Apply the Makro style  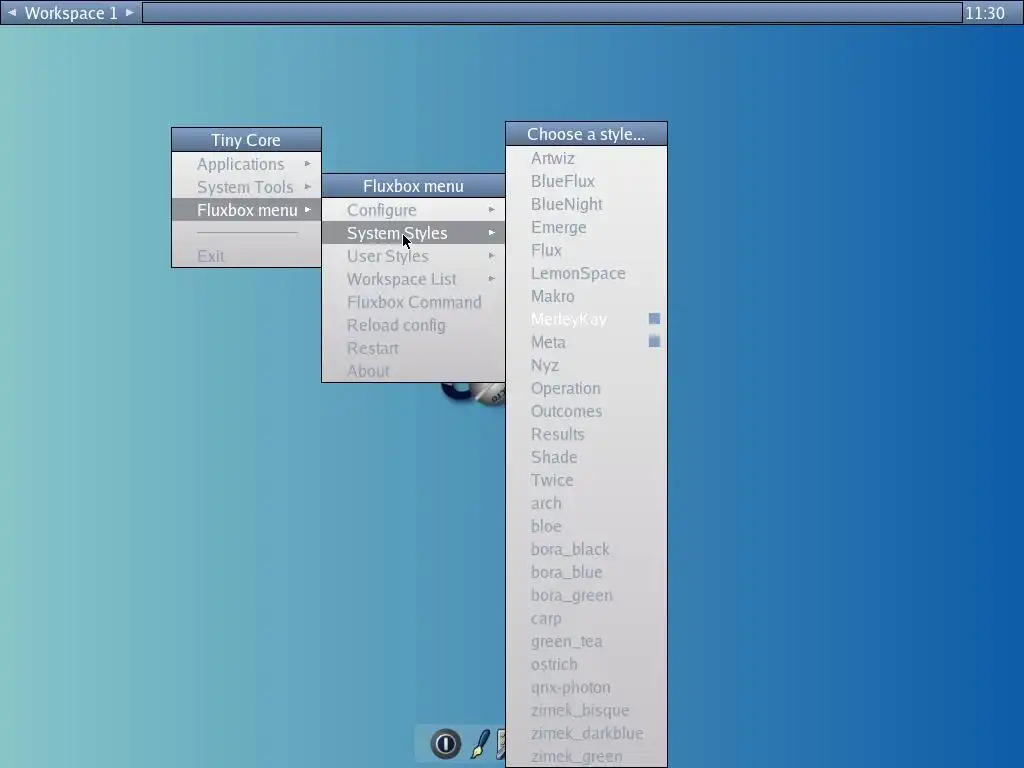[586, 296]
